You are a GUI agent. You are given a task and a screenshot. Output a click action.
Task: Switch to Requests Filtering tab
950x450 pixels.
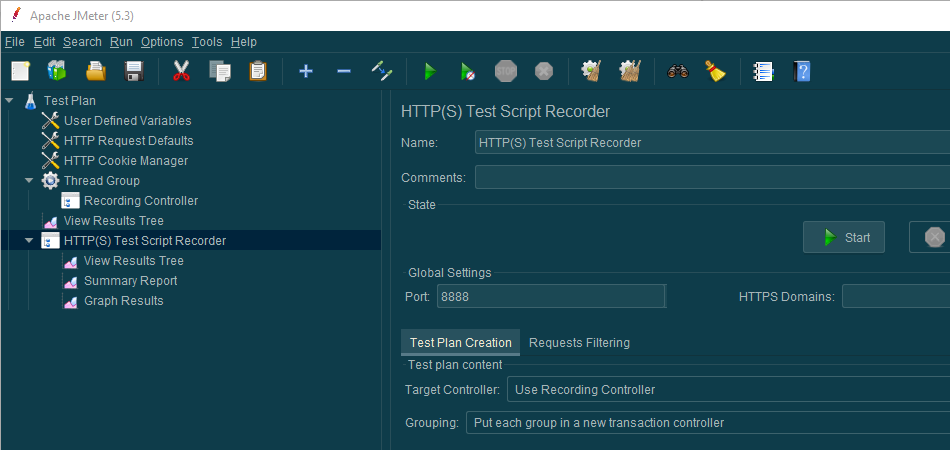579,343
